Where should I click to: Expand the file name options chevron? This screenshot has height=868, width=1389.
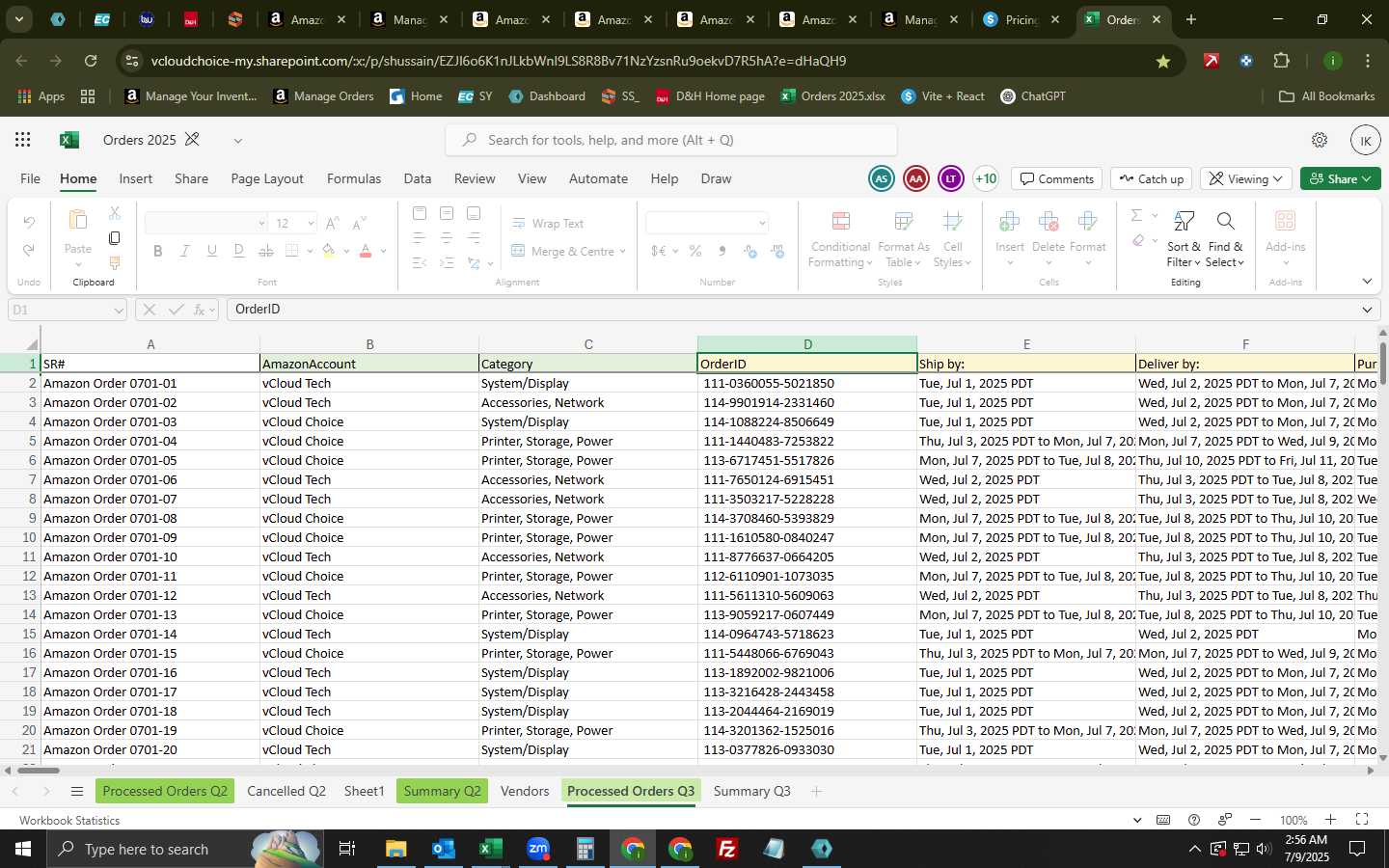coord(237,141)
